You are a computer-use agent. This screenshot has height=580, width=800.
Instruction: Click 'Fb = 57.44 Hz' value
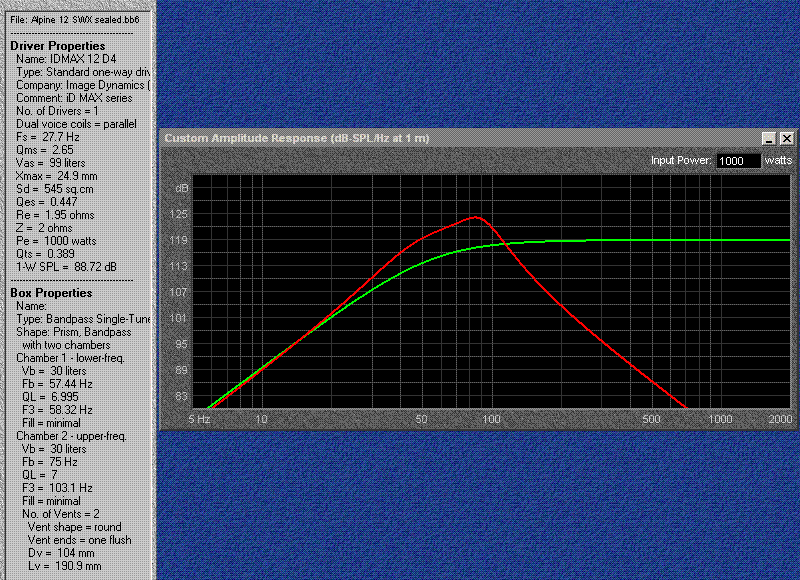(x=57, y=384)
